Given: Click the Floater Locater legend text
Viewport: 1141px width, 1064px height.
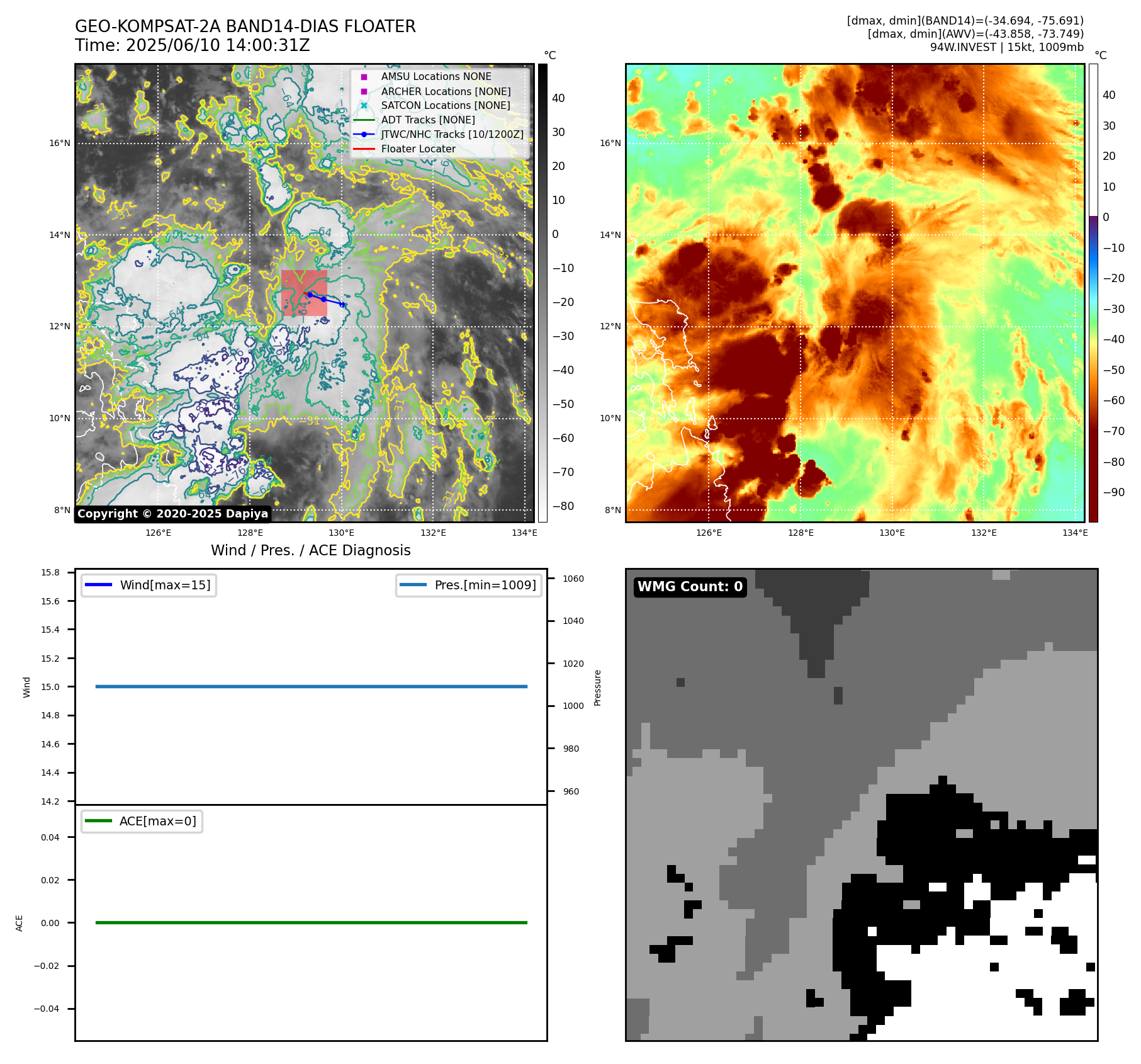Looking at the screenshot, I should tap(419, 149).
